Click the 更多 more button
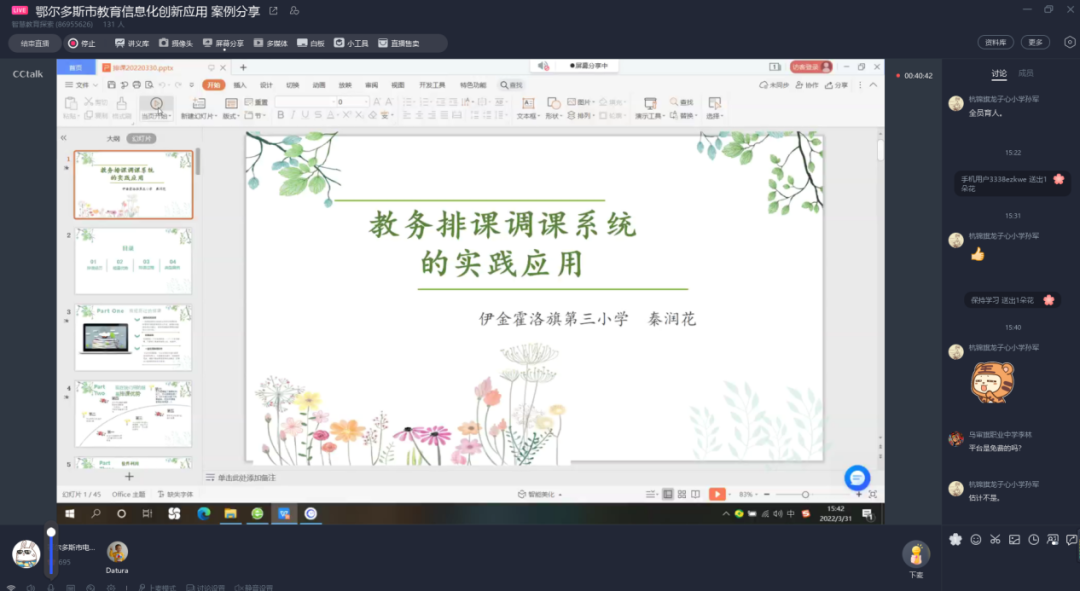 [1035, 43]
